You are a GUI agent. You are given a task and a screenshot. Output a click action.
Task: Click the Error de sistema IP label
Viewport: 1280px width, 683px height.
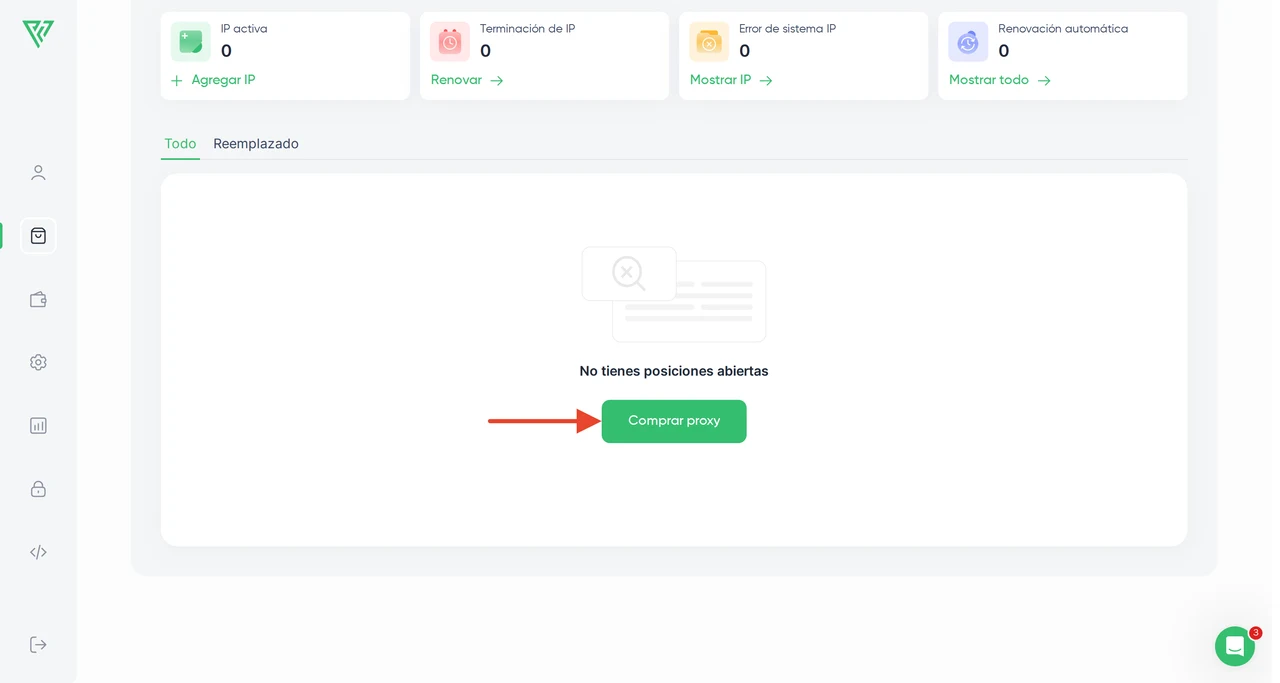pyautogui.click(x=787, y=29)
